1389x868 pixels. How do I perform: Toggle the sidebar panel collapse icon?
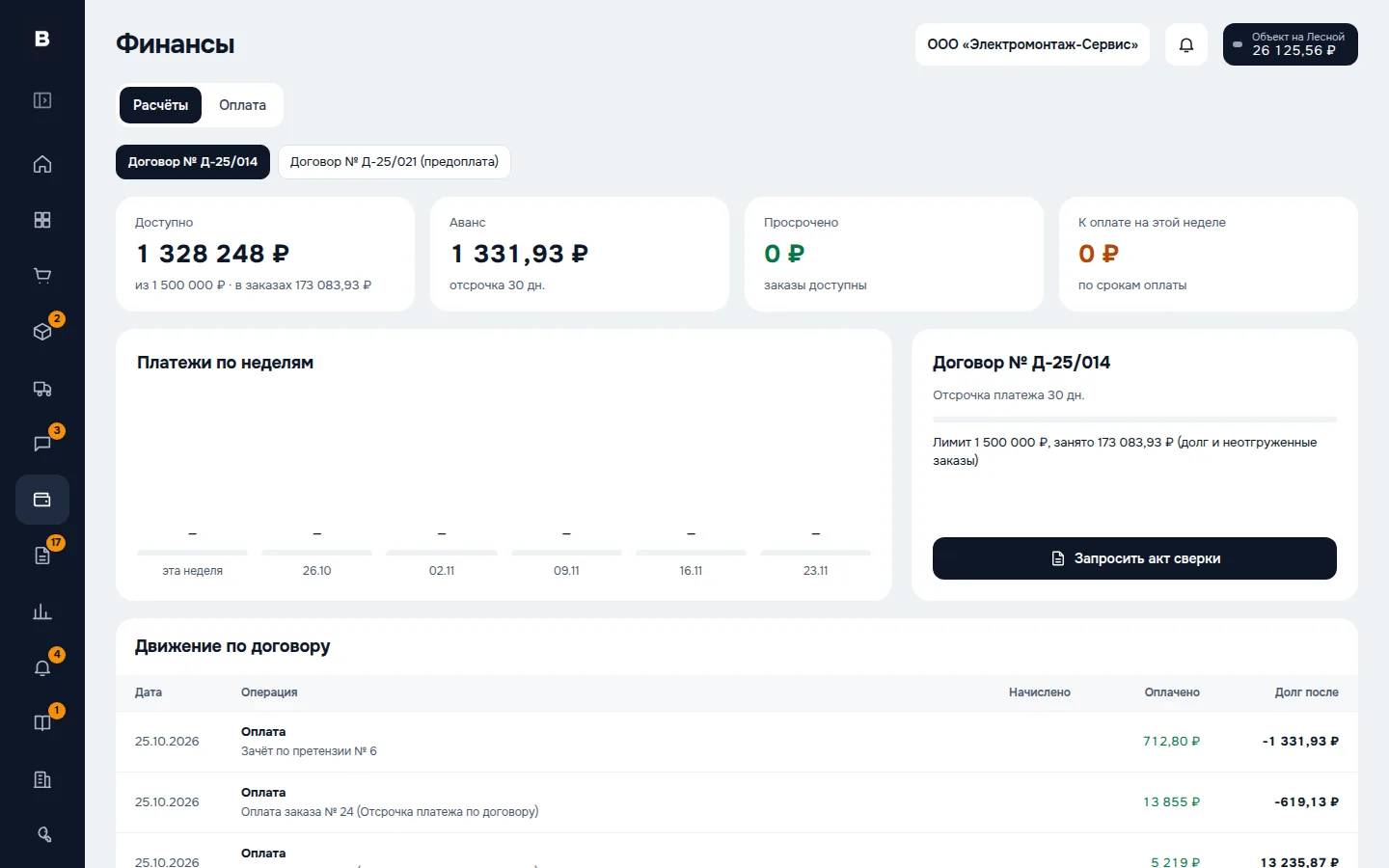point(42,100)
